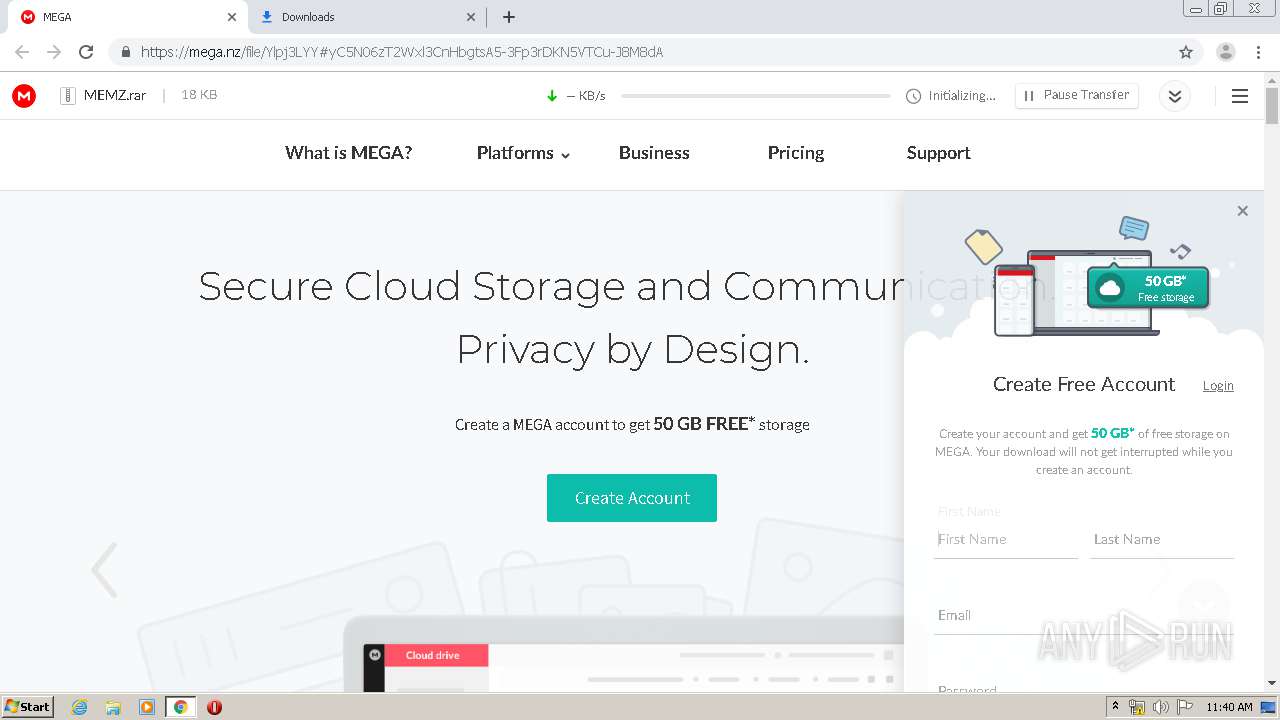Click the Action Center flag icon

1185,707
